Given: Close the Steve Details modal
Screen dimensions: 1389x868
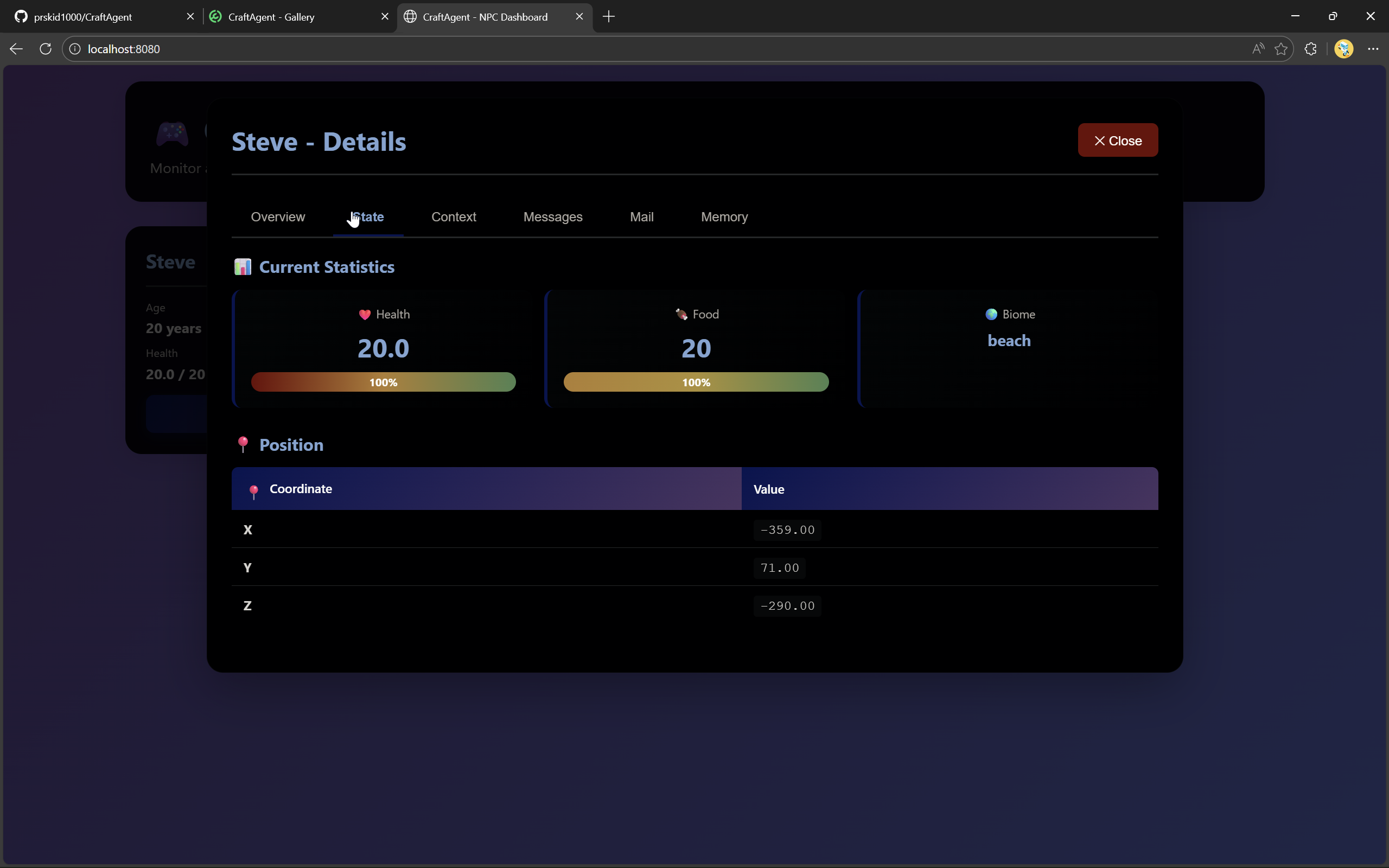Looking at the screenshot, I should 1118,140.
